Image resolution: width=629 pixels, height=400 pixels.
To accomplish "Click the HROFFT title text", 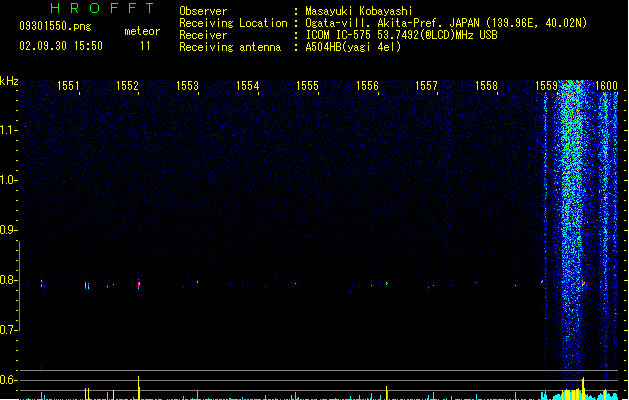I will [102, 8].
